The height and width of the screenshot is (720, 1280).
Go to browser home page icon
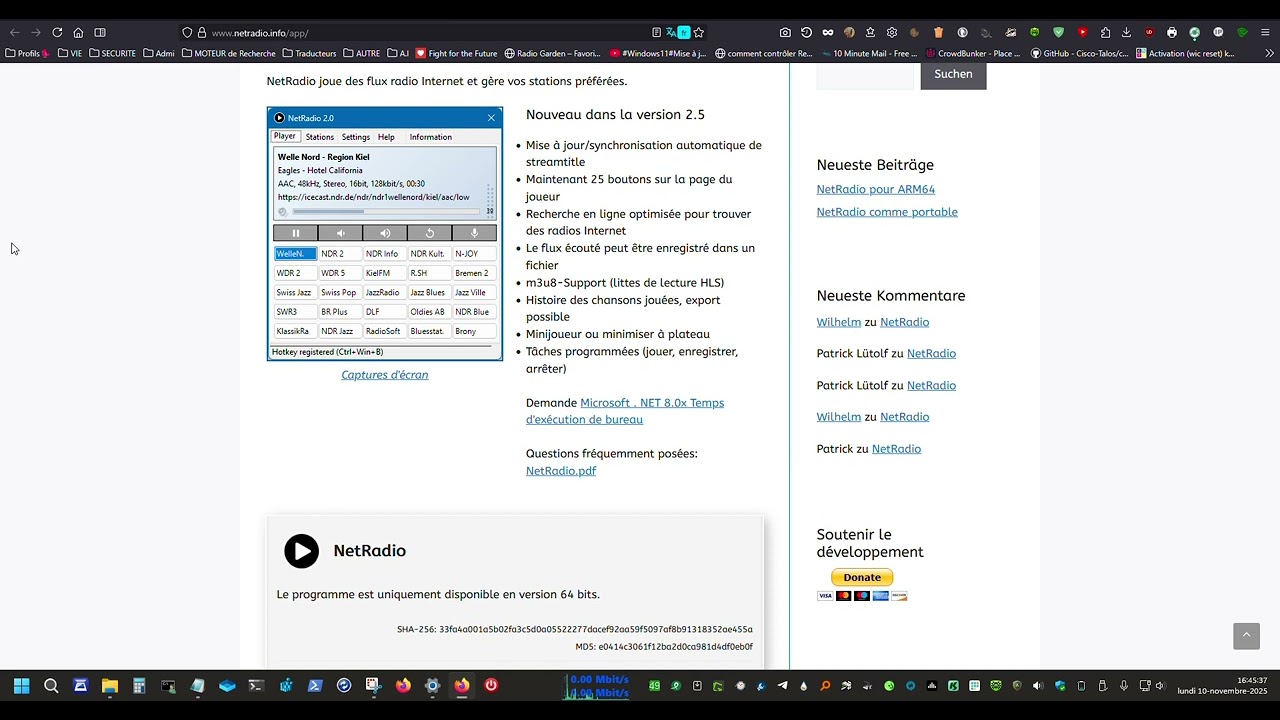(78, 32)
